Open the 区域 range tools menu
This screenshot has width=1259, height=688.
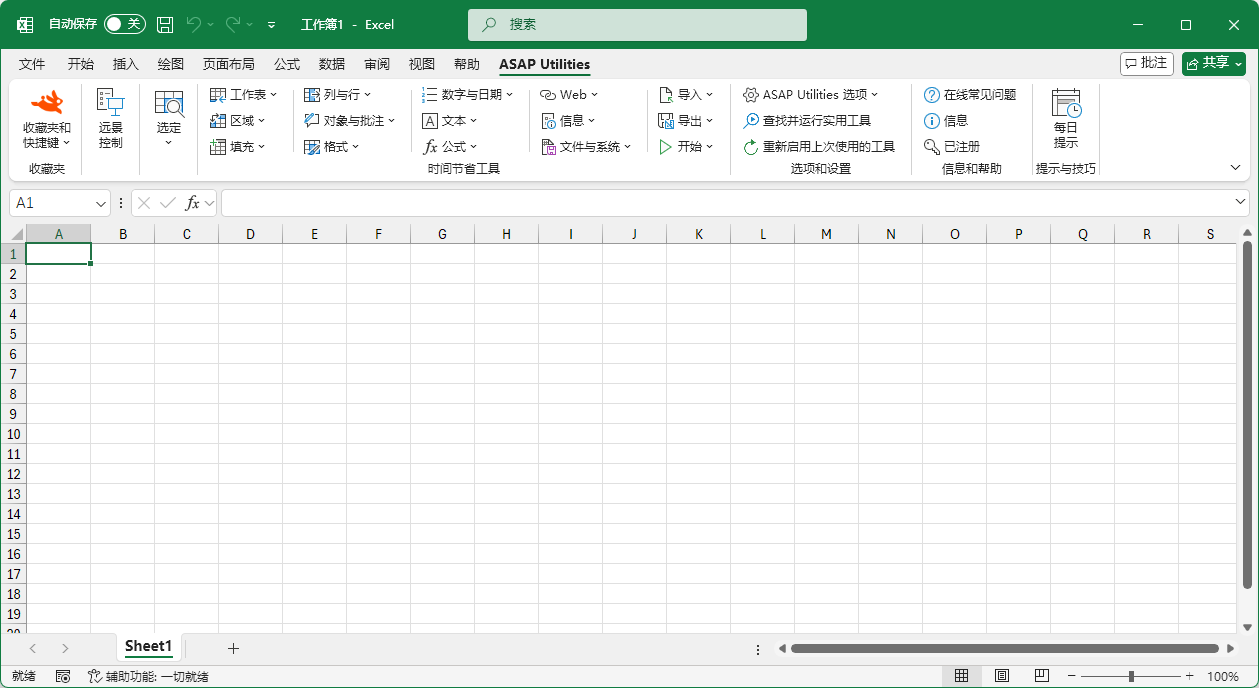coord(237,121)
